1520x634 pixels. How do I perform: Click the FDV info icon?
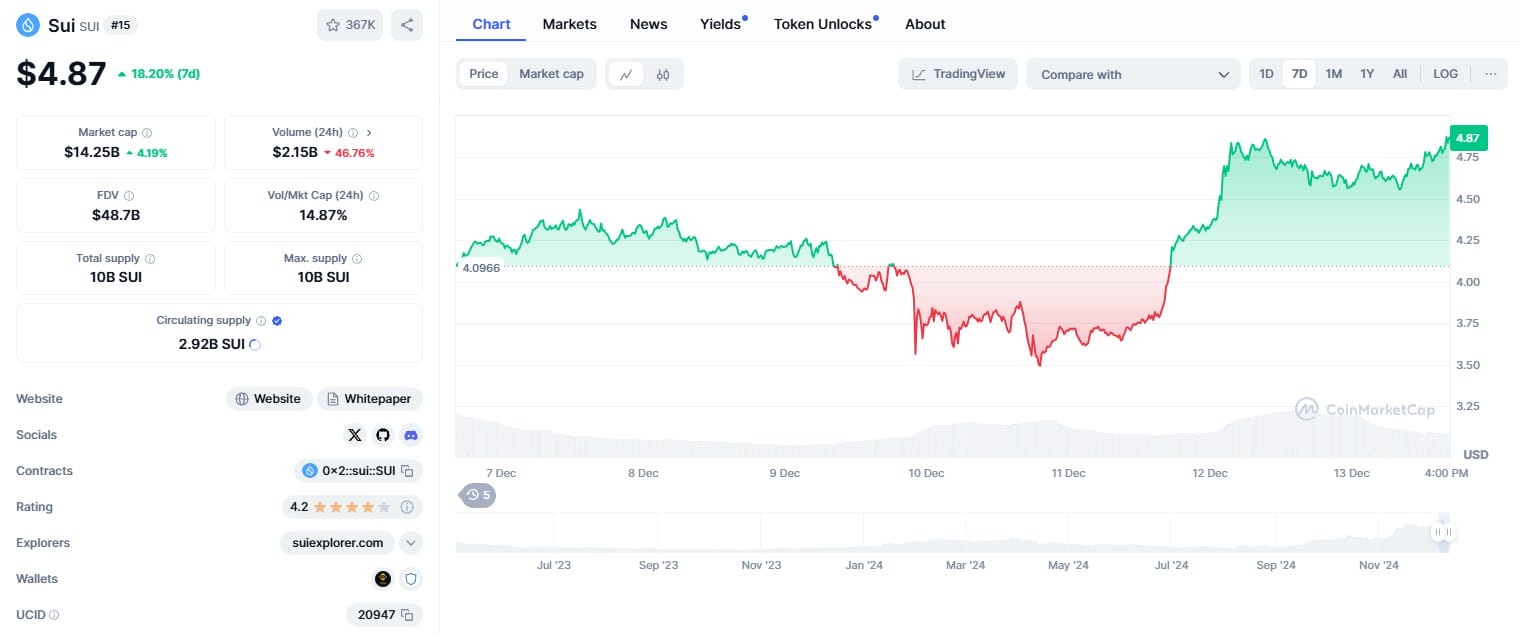coord(129,196)
